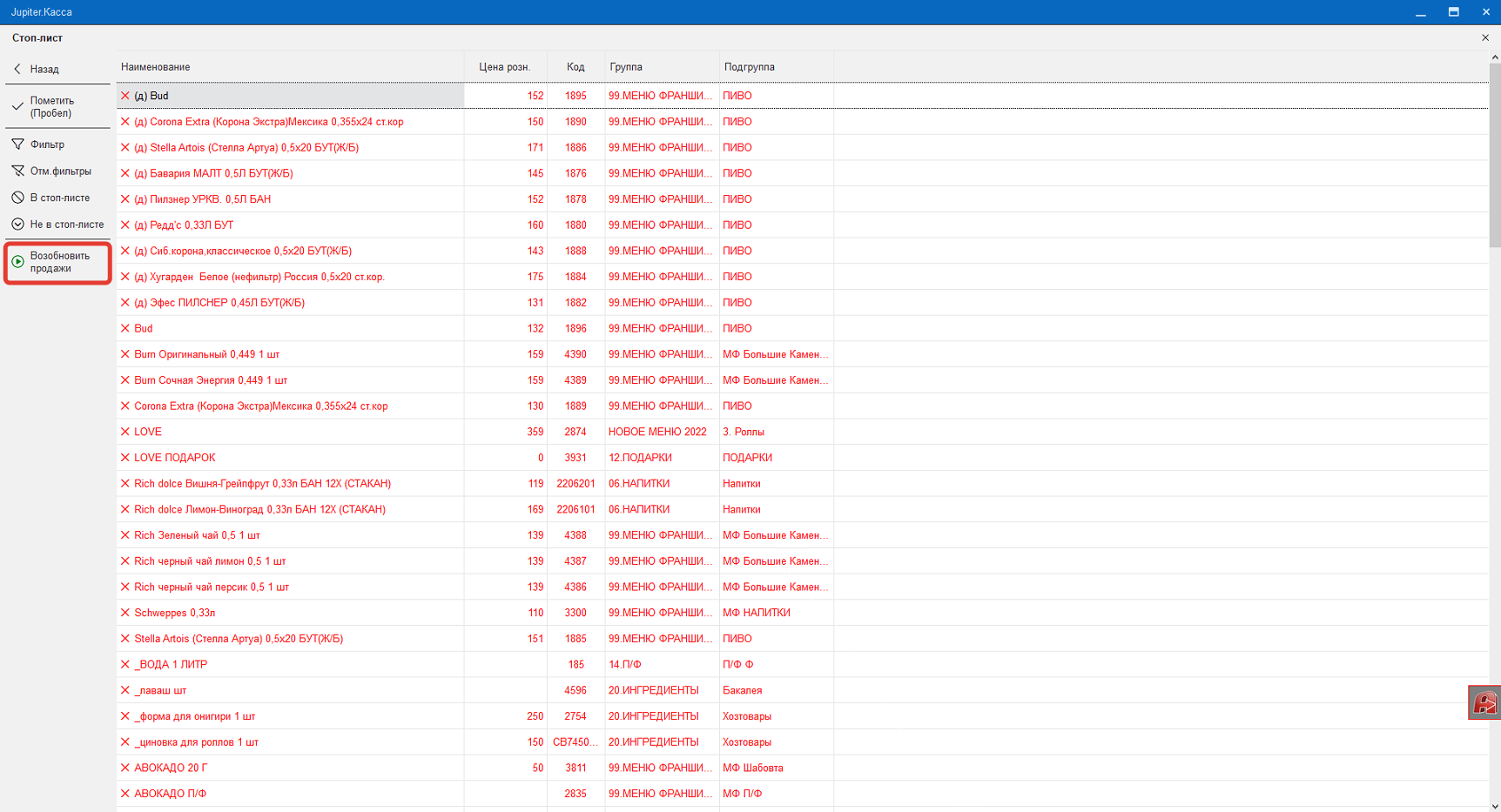Click red X icon on LOVE ПОДАРОК row

click(x=125, y=458)
